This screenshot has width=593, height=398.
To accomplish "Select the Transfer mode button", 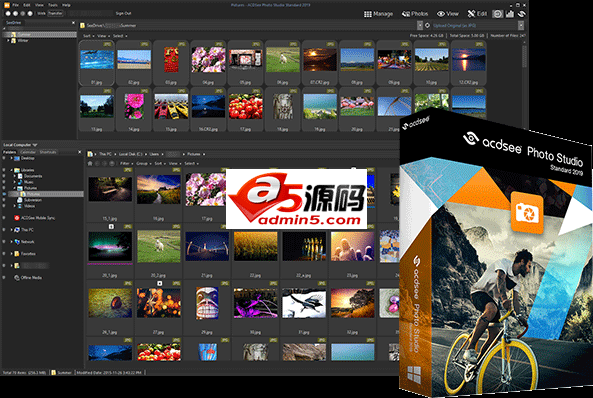I will 55,13.
